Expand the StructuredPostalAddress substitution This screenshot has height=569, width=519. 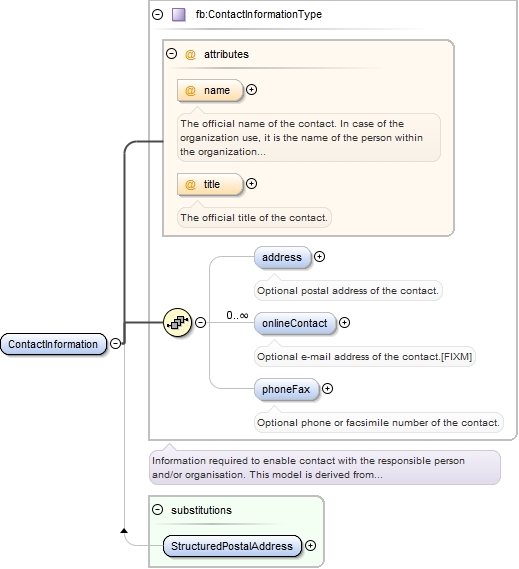310,545
